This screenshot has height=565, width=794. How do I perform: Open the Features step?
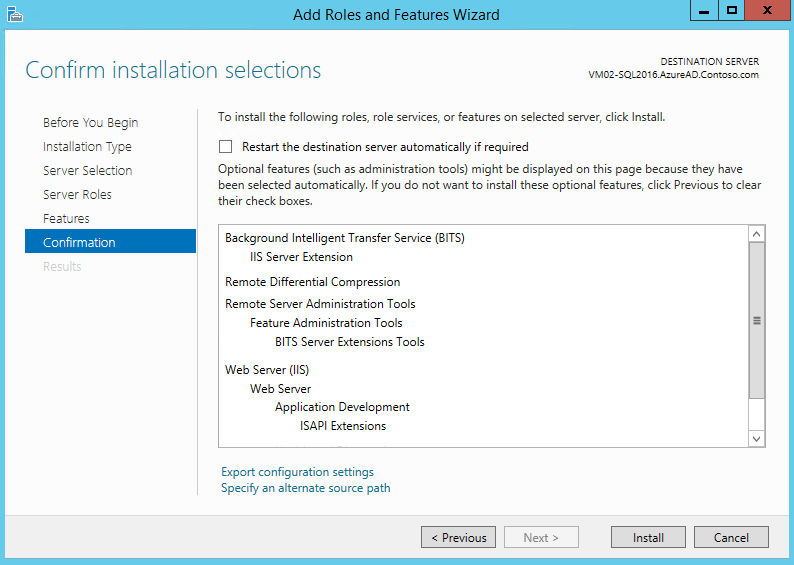[66, 219]
